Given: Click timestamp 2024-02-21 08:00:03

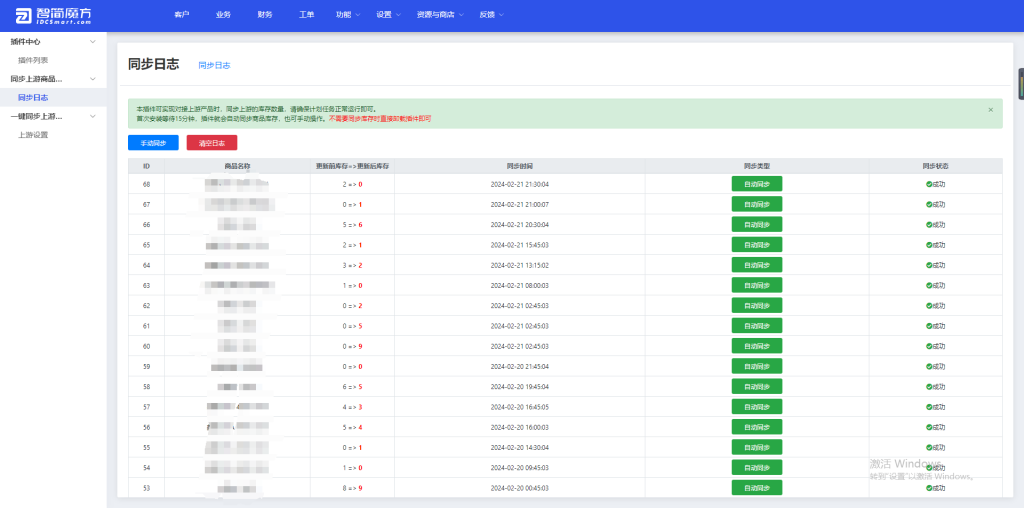Looking at the screenshot, I should (520, 285).
